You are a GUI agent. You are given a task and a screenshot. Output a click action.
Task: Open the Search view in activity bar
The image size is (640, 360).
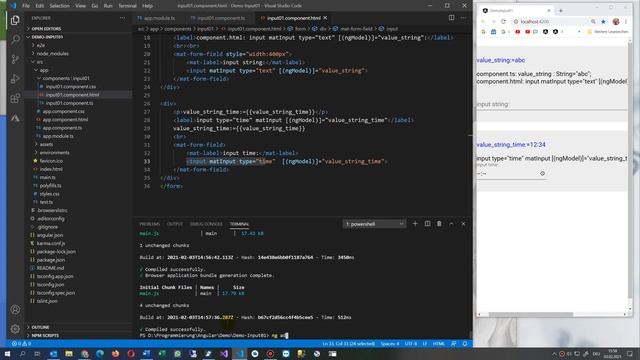pos(15,40)
